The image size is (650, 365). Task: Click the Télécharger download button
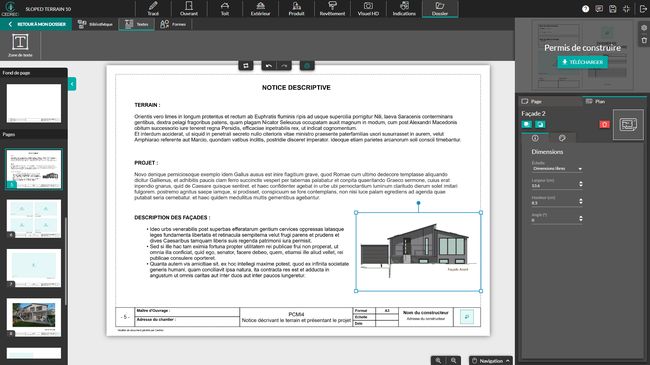coord(582,62)
